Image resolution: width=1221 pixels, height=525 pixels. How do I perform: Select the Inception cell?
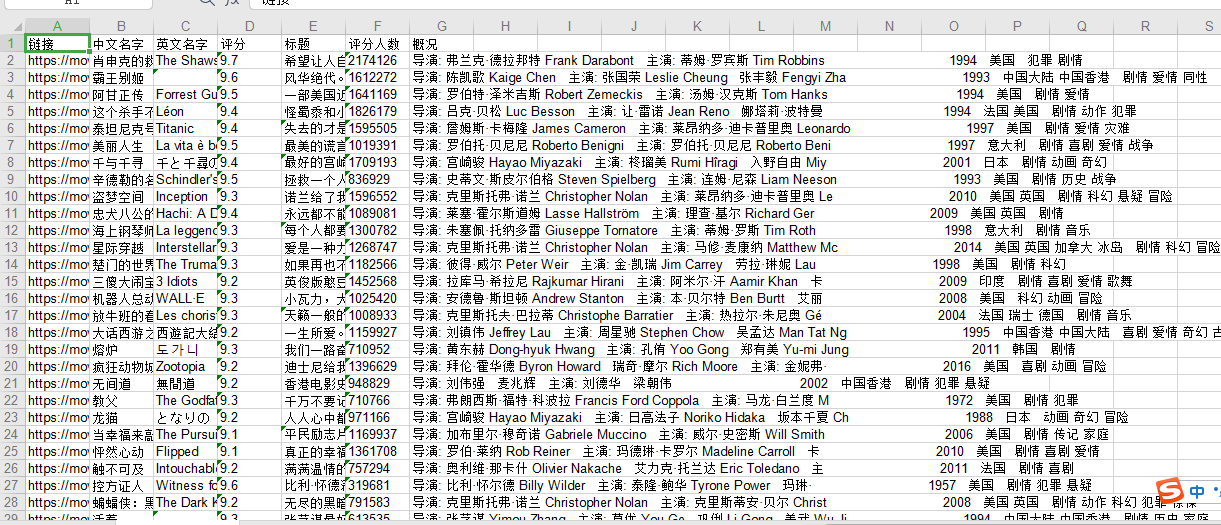185,196
